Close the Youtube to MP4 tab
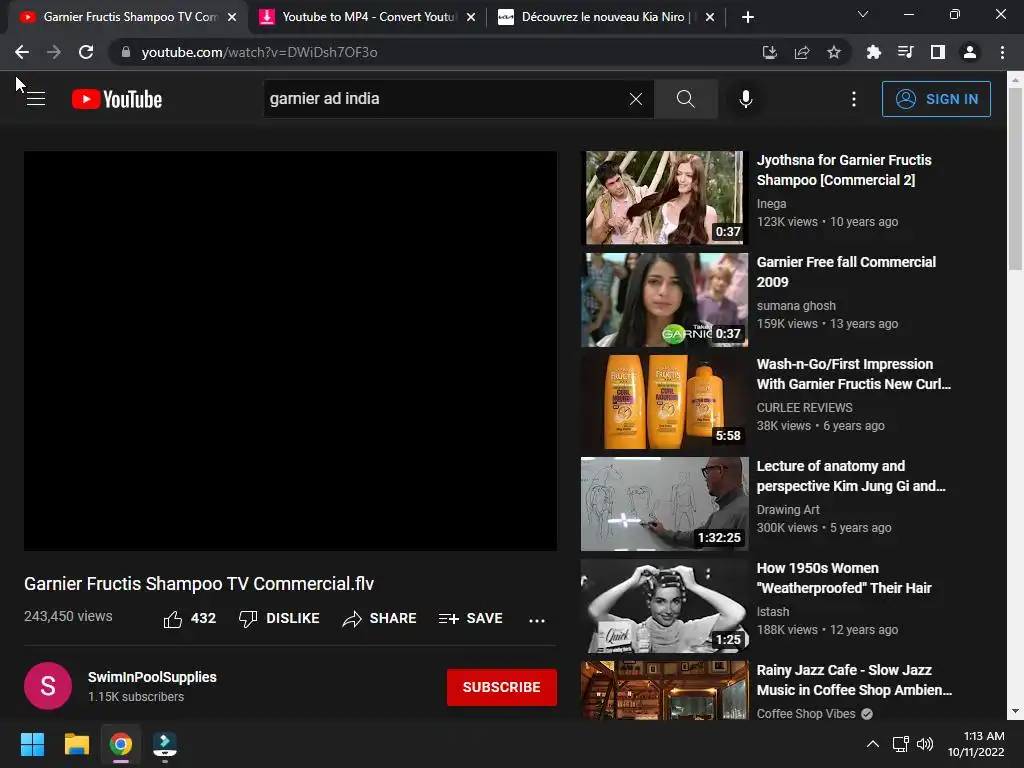 [471, 17]
